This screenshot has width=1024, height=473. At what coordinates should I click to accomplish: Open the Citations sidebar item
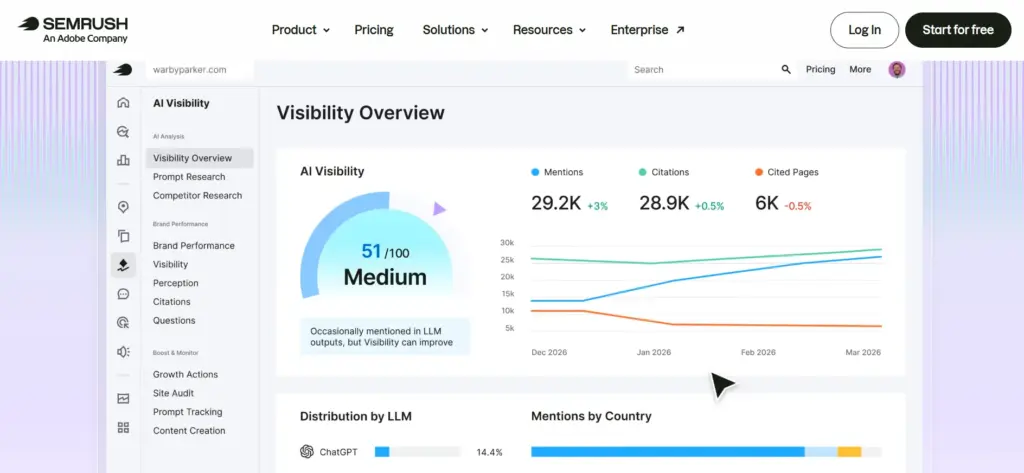(x=171, y=302)
